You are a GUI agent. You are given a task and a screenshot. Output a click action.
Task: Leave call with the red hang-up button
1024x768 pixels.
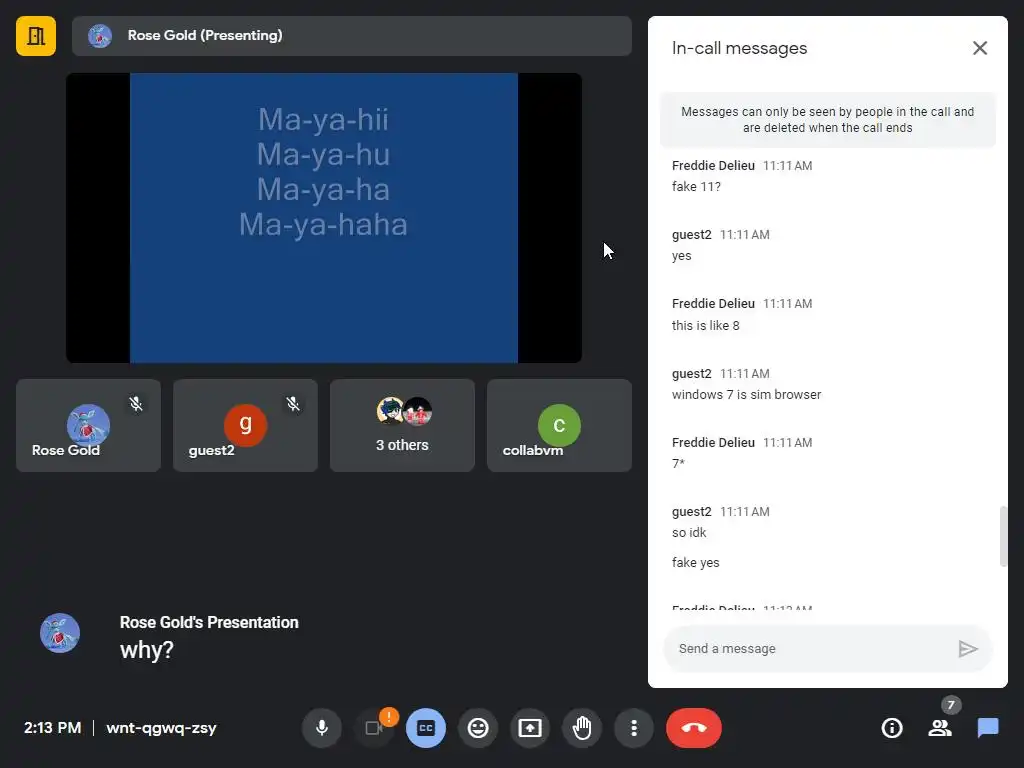tap(694, 728)
